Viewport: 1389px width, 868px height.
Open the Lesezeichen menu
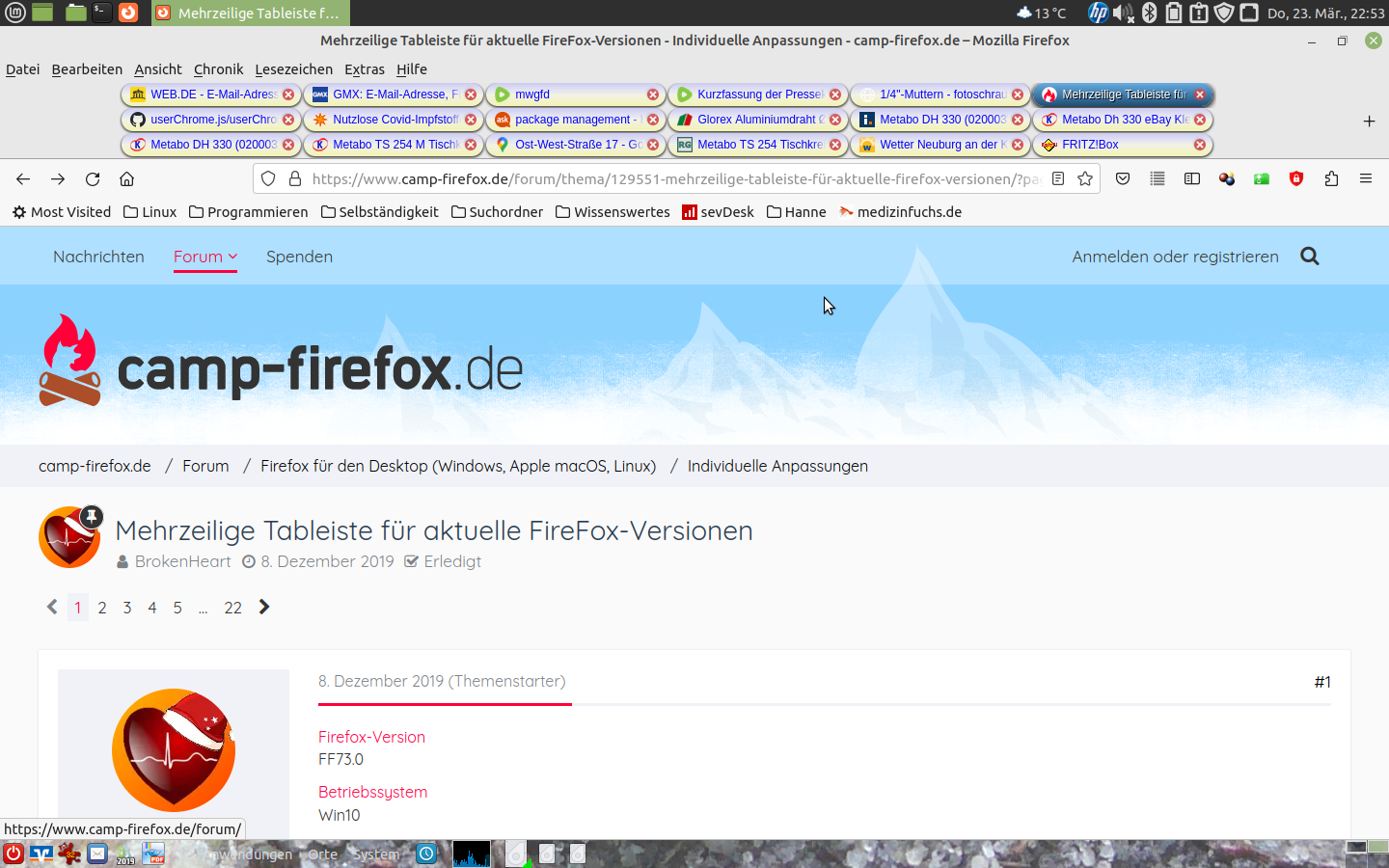coord(293,69)
